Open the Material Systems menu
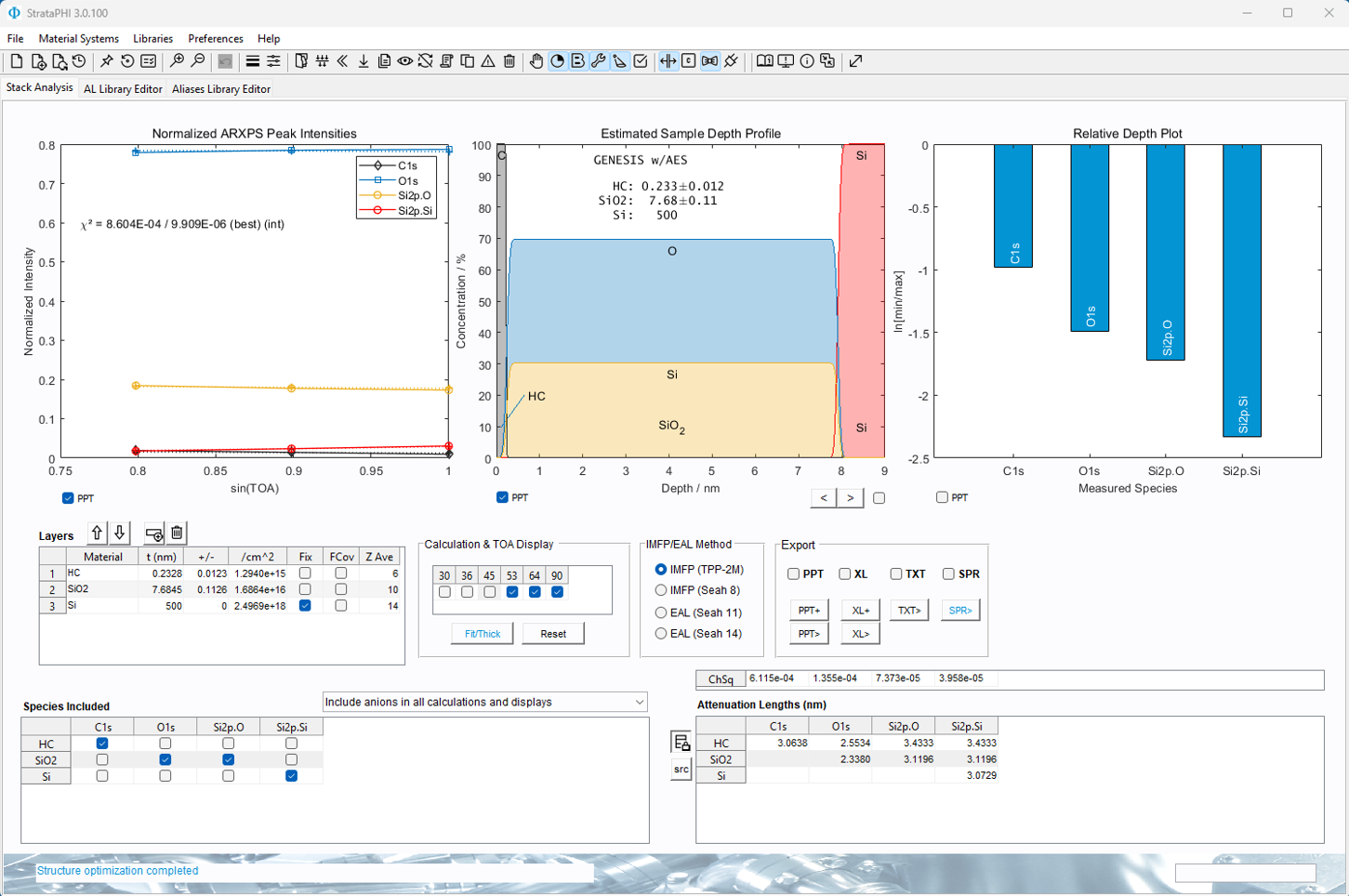The image size is (1349, 896). (78, 39)
